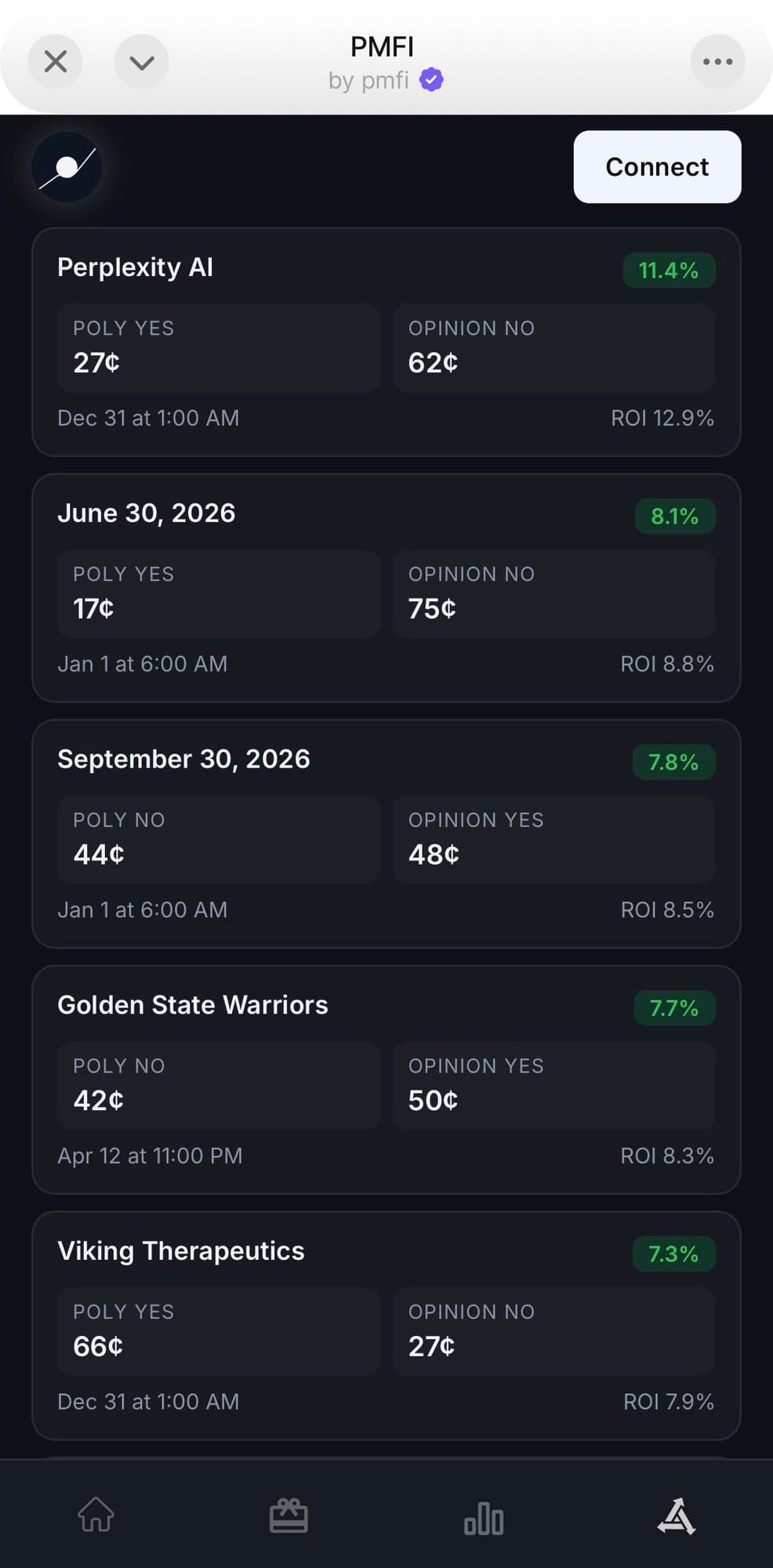Collapse the app with the chevron-down button
773x1568 pixels.
[142, 61]
